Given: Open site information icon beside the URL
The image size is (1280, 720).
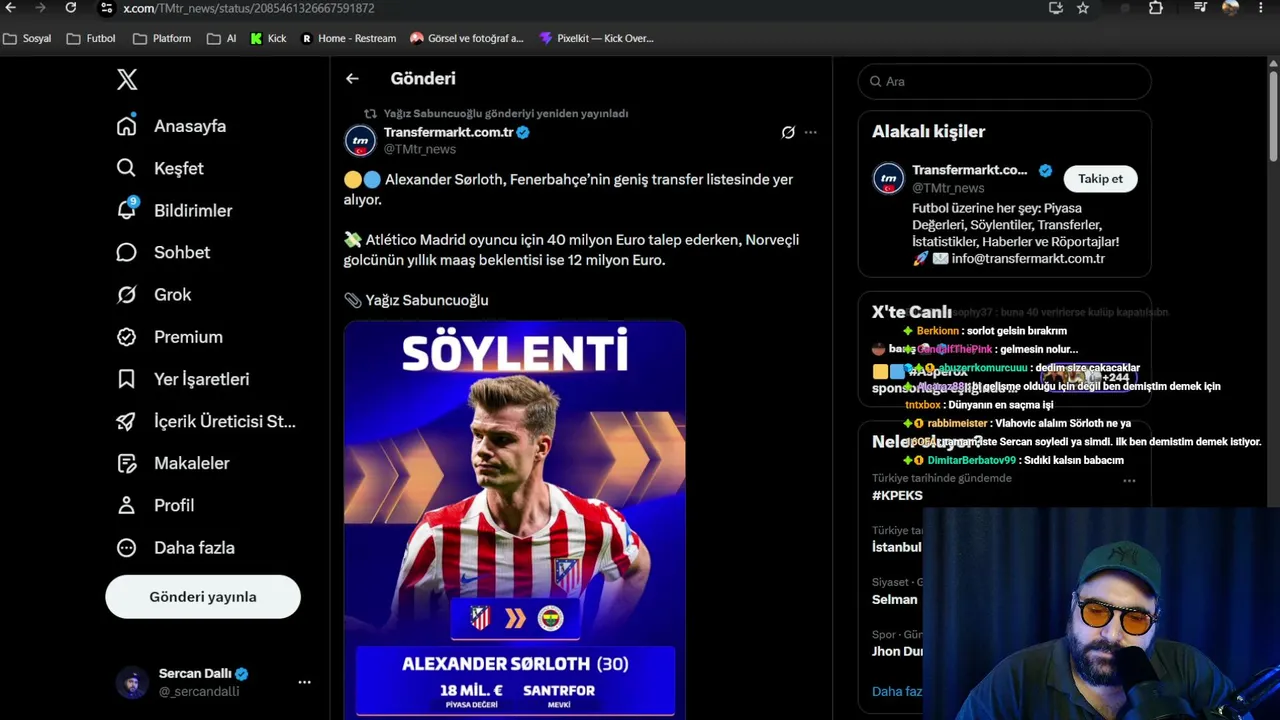Looking at the screenshot, I should click(x=106, y=8).
